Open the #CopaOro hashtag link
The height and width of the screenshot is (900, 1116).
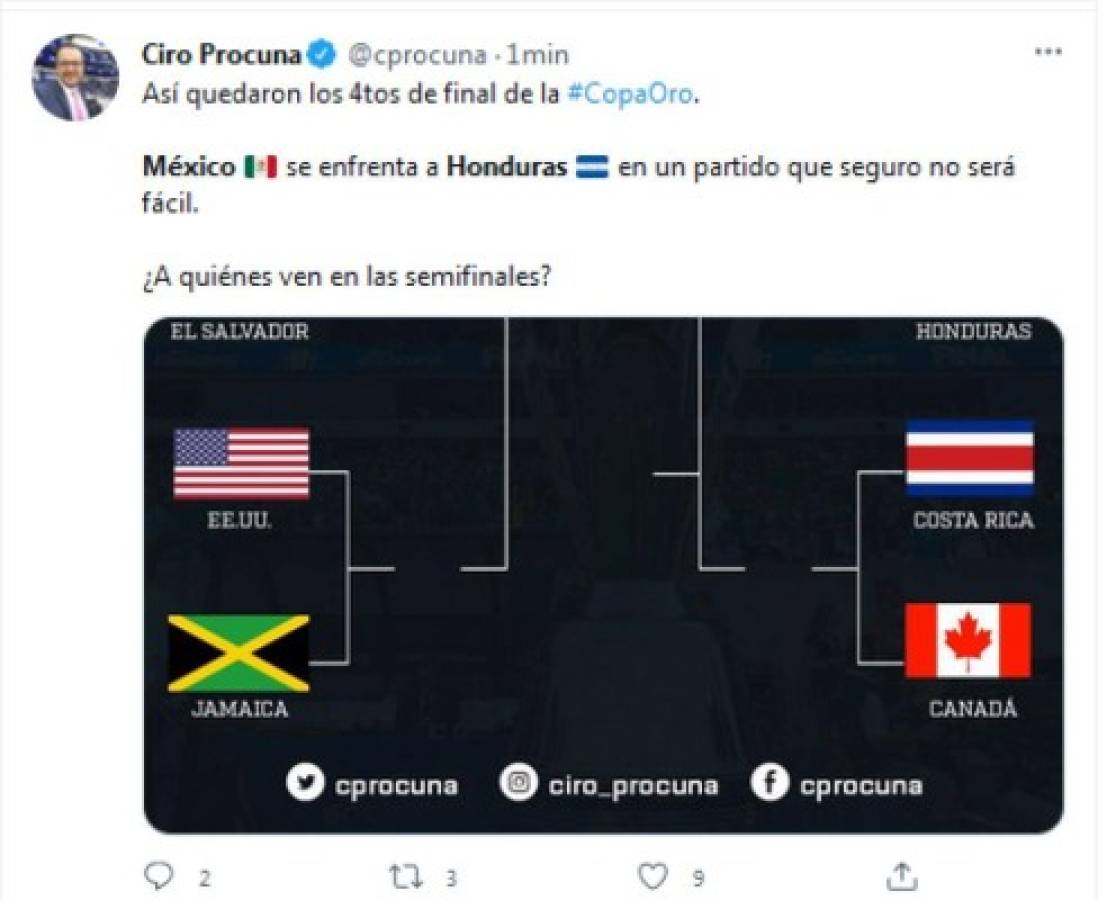(628, 99)
